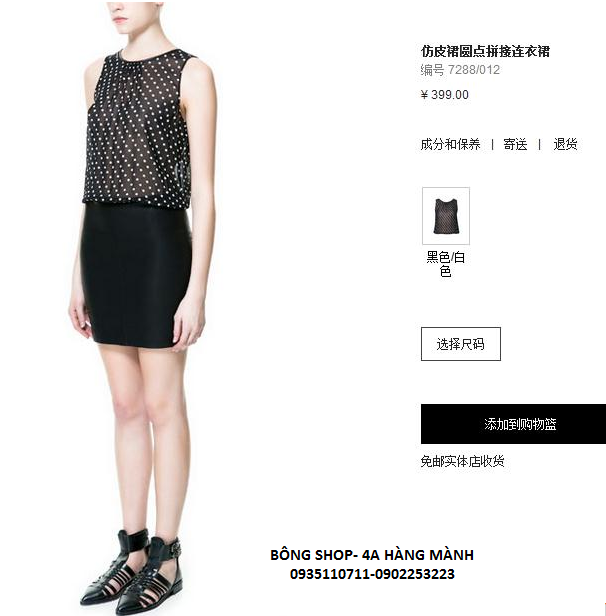Viewport: 606px width, 616px height.
Task: Select the black/white color thumbnail
Action: [x=446, y=216]
